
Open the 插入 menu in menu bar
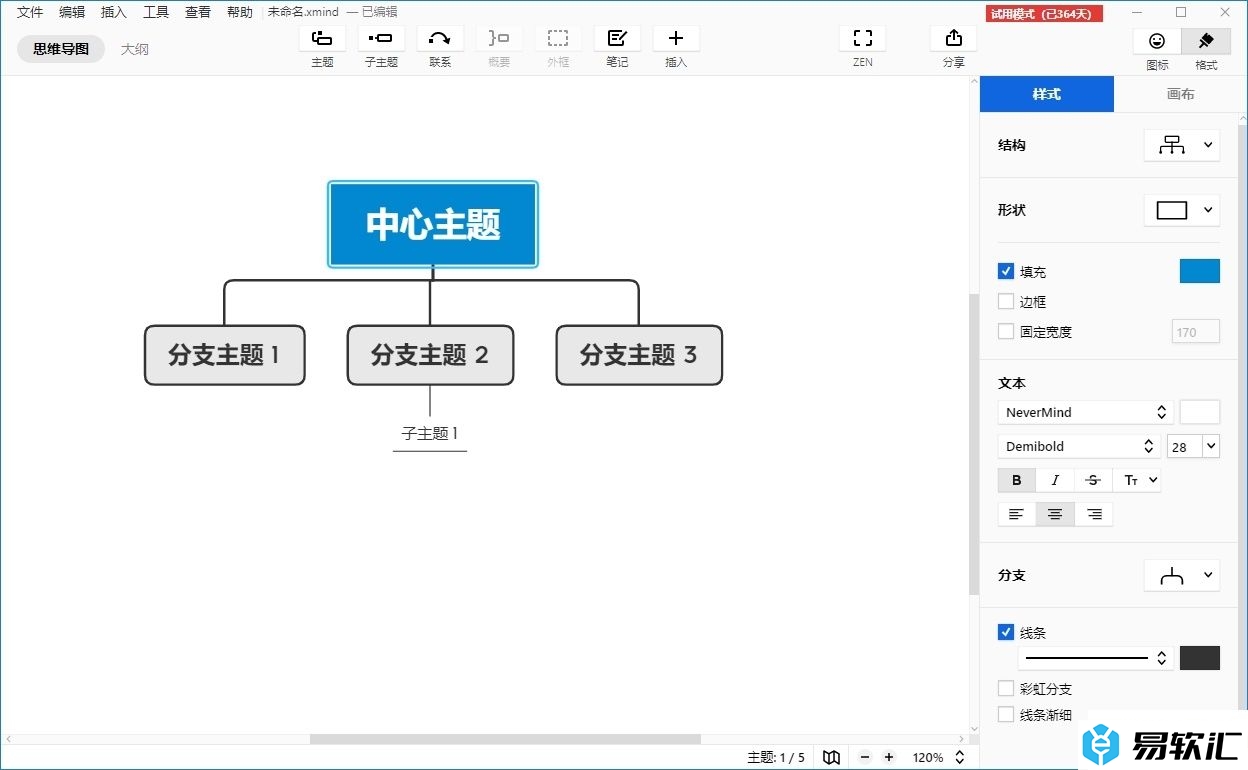(114, 12)
